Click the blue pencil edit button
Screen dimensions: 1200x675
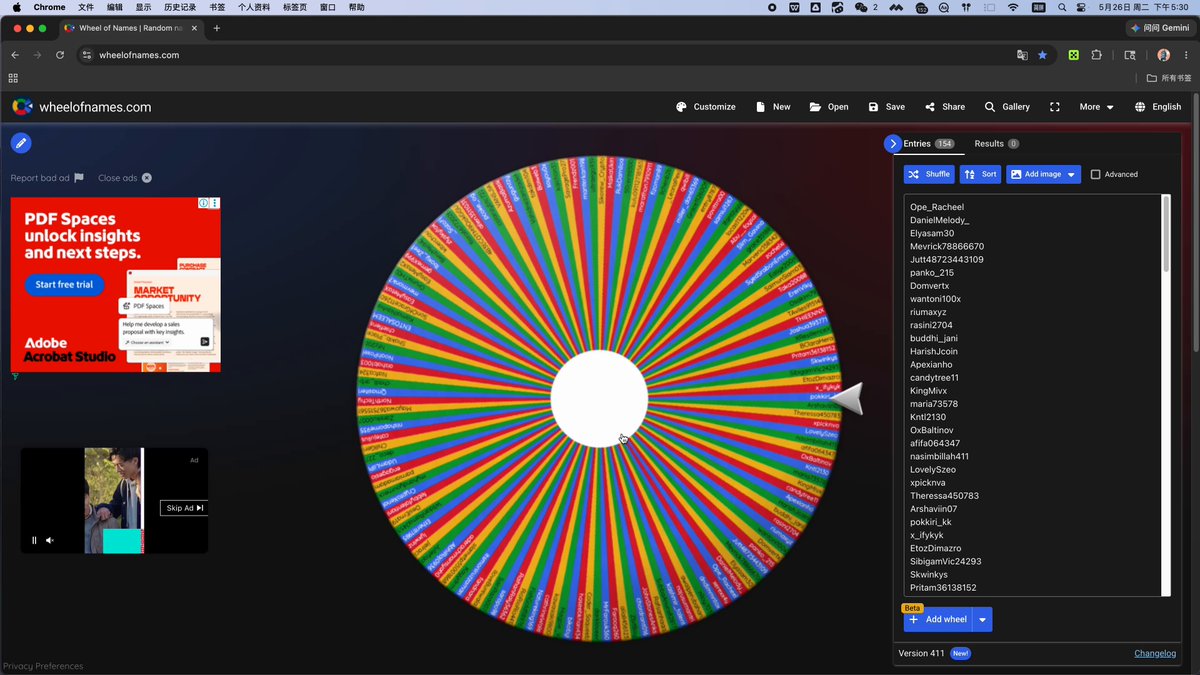pos(21,143)
